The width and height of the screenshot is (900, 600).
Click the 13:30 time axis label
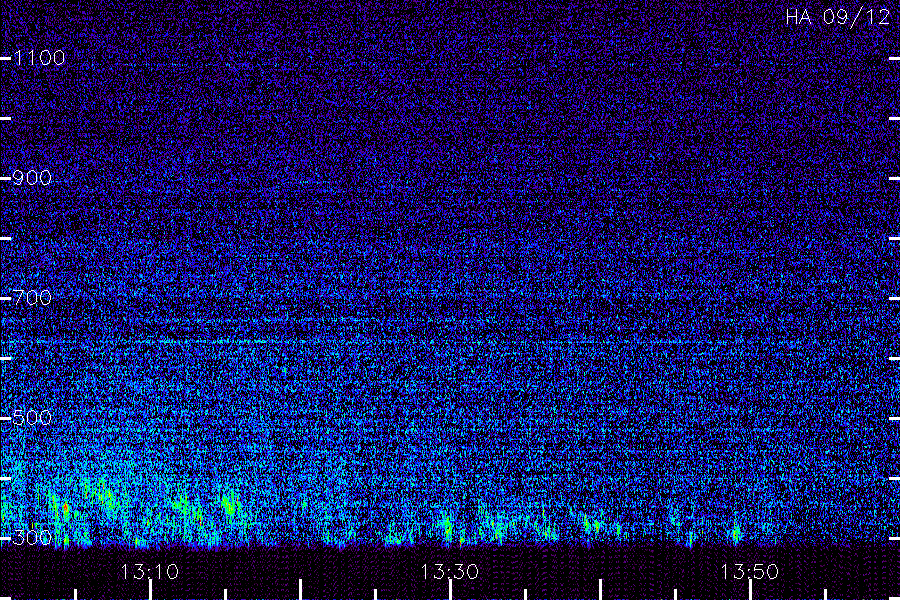(449, 572)
